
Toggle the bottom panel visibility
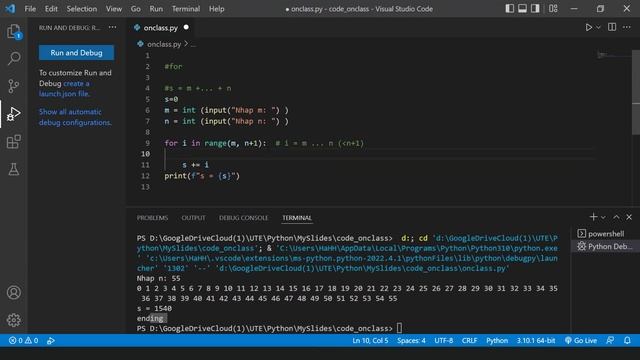pos(522,9)
